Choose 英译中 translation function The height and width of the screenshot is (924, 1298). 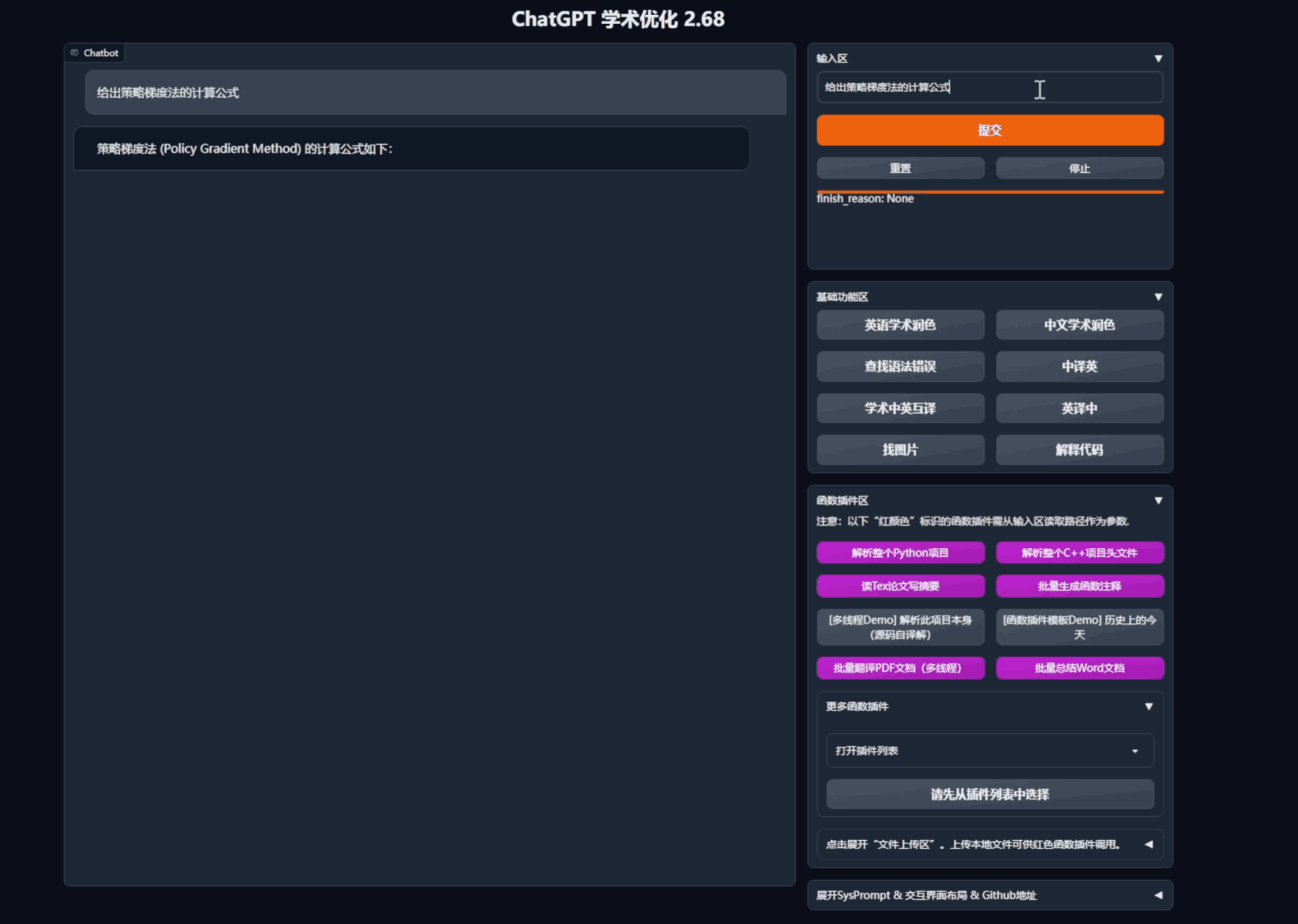pos(1080,408)
